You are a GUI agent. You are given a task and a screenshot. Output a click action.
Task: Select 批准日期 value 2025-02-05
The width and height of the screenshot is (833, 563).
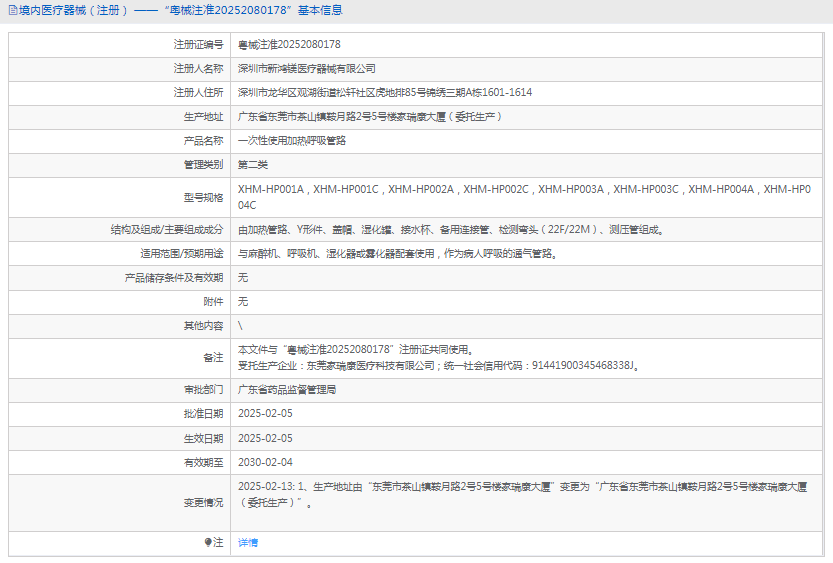pyautogui.click(x=265, y=413)
